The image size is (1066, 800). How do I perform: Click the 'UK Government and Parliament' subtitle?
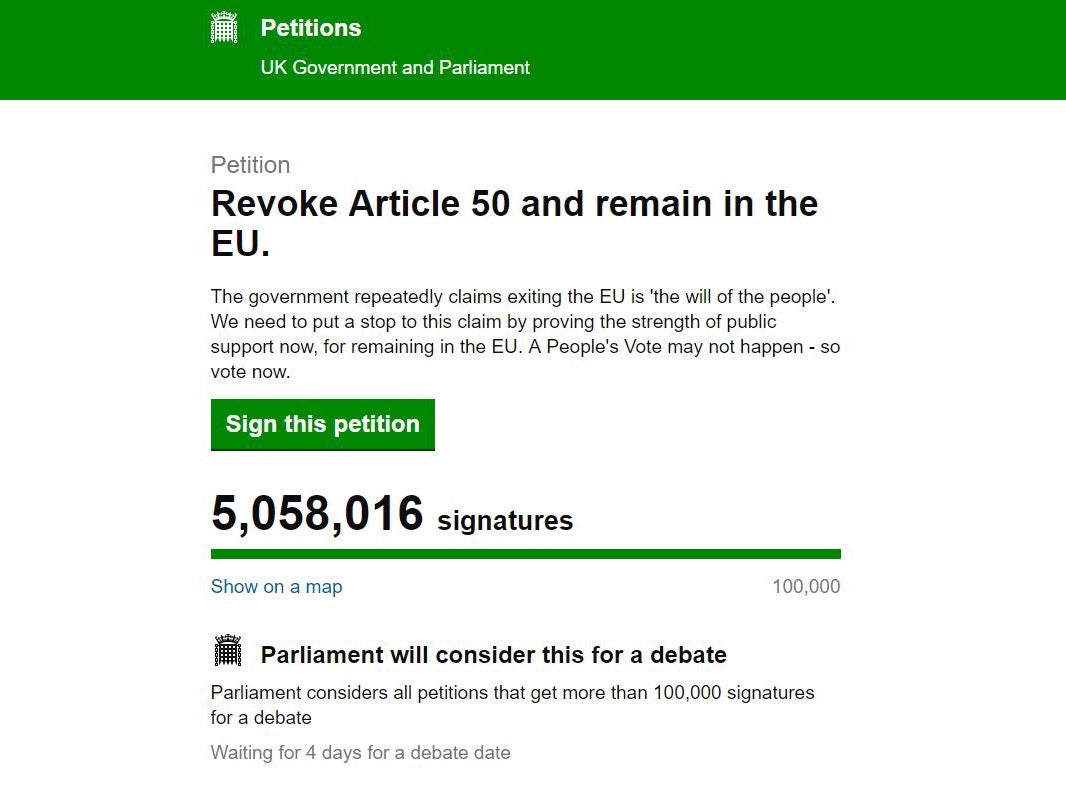coord(395,68)
